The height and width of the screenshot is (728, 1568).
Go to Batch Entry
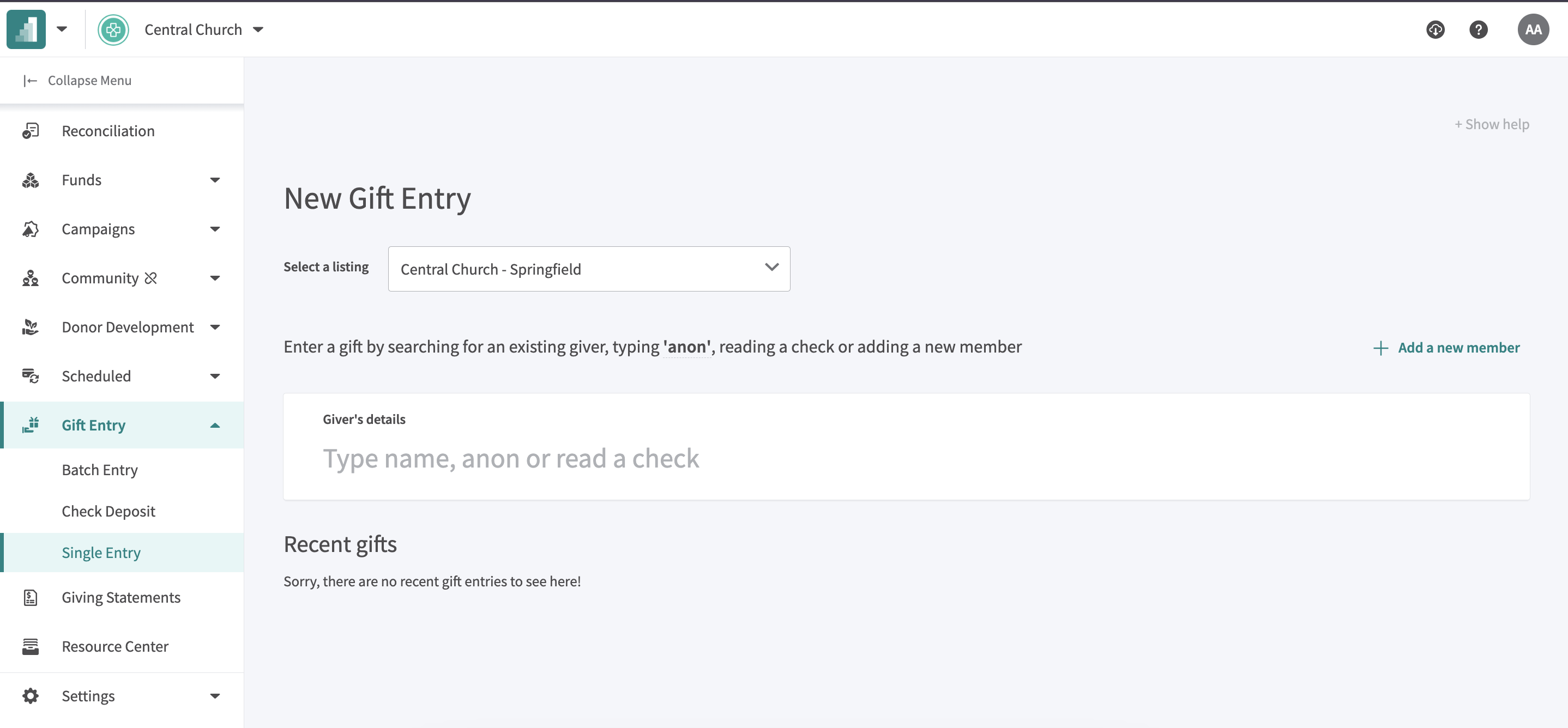click(100, 470)
